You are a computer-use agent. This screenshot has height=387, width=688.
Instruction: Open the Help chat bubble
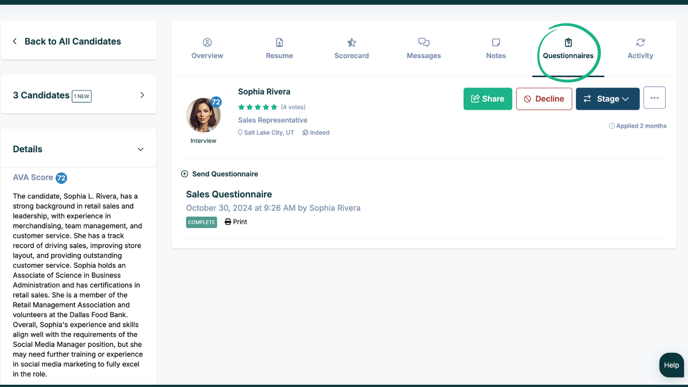click(x=671, y=365)
